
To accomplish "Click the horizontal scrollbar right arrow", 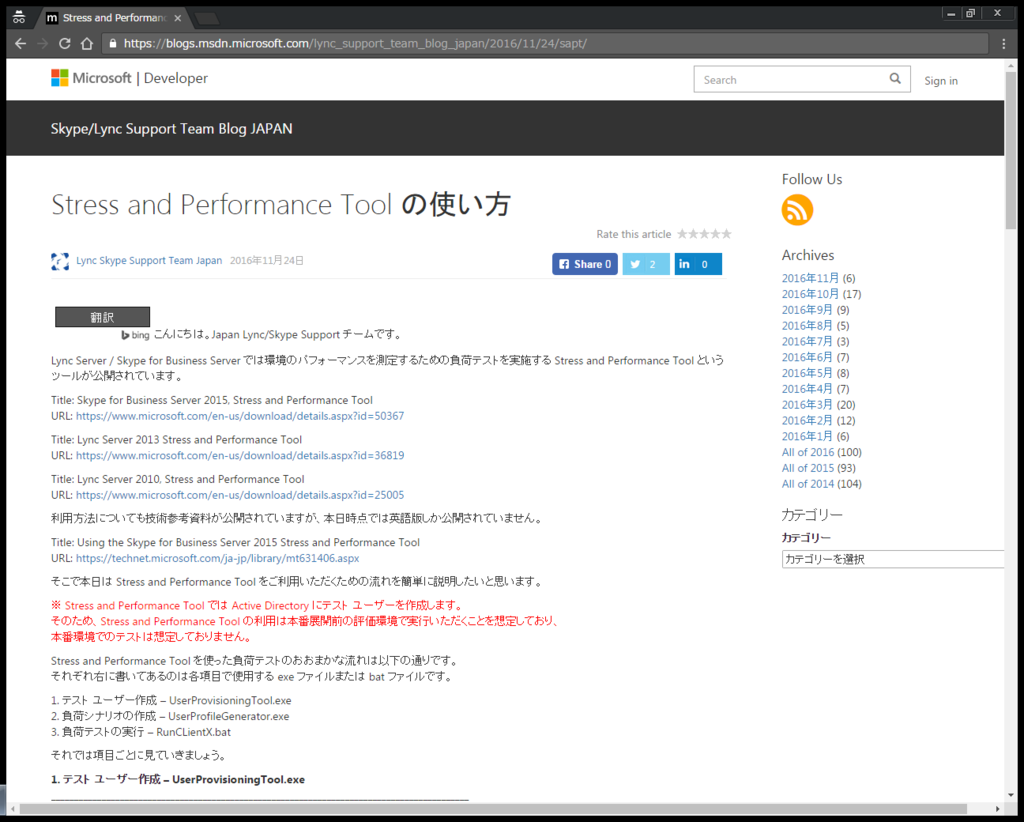I will [997, 809].
